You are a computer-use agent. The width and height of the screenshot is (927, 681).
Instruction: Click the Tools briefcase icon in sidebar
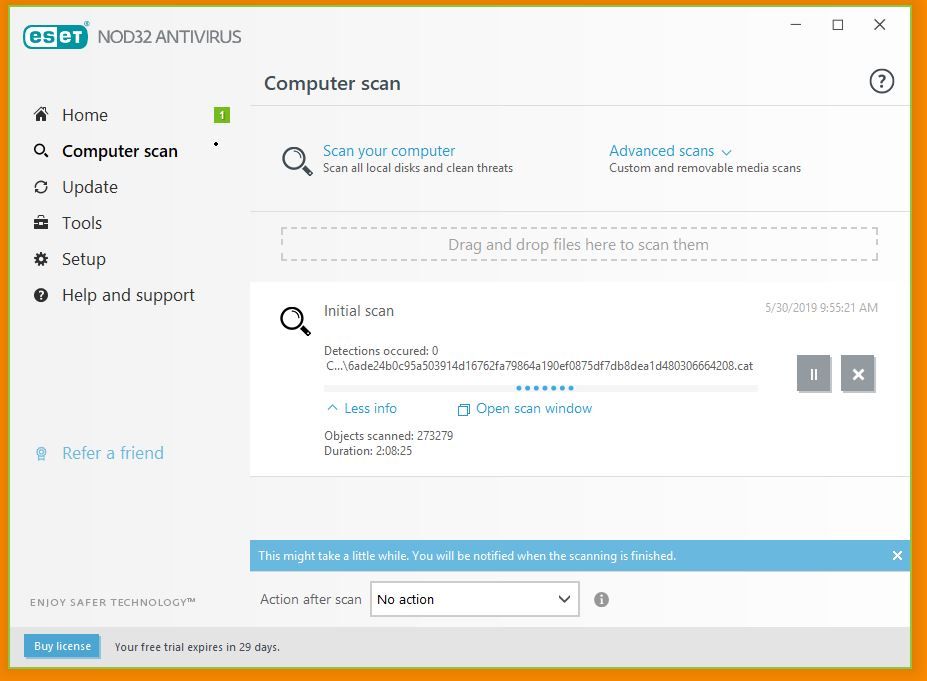(41, 223)
